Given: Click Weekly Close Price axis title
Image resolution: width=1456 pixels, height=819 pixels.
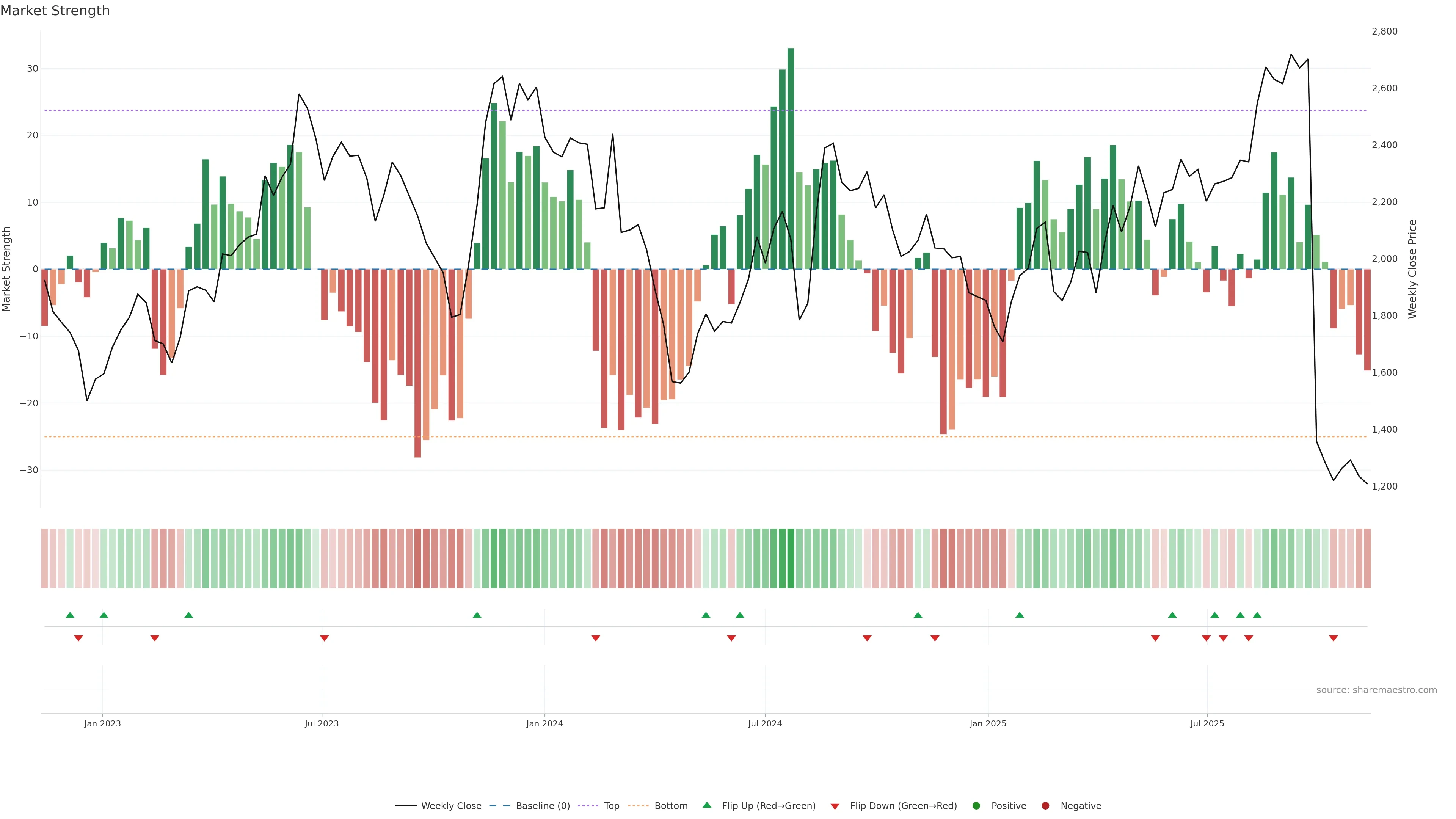Looking at the screenshot, I should 1413,269.
